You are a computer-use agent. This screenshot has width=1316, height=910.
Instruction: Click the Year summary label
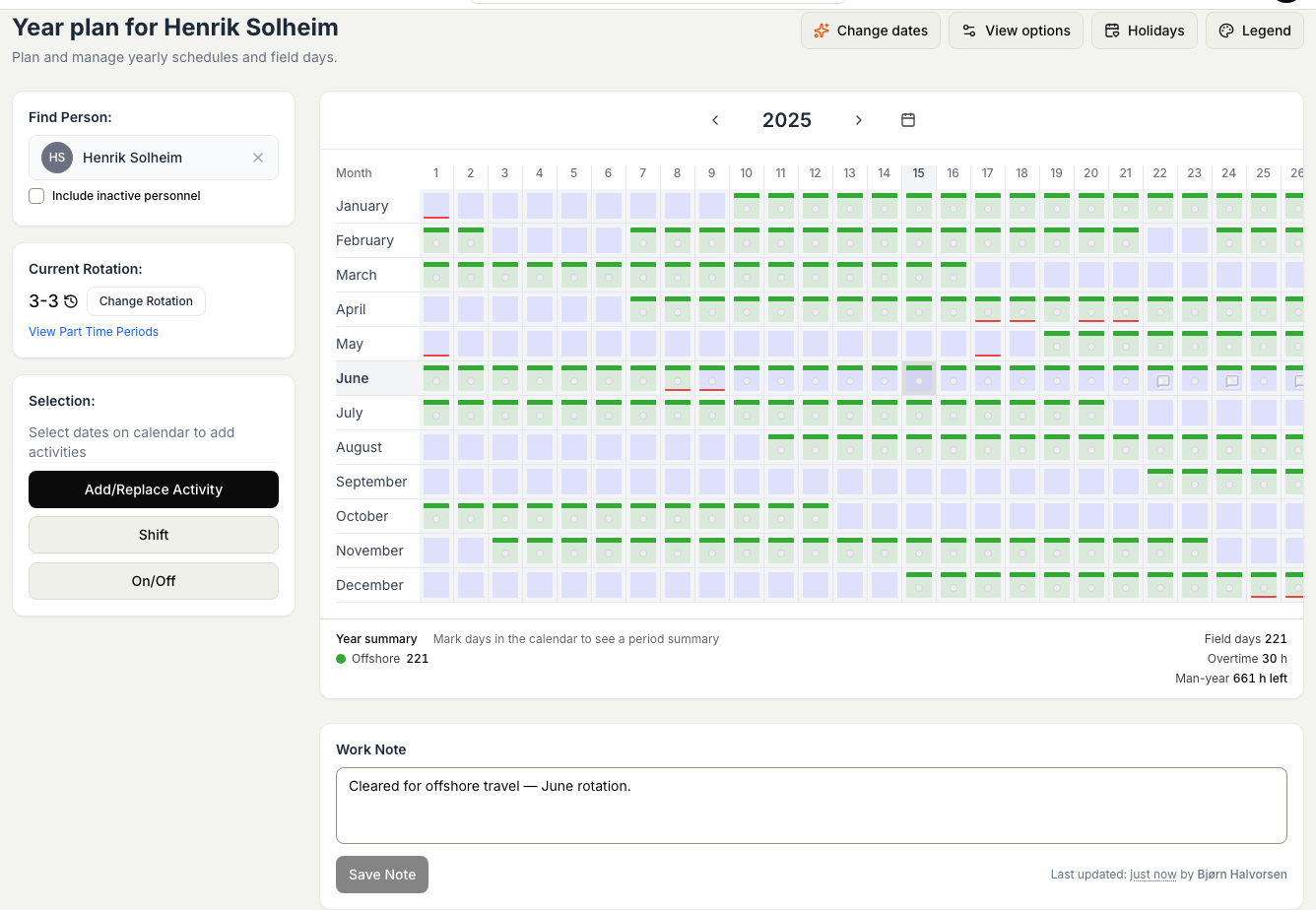(376, 639)
